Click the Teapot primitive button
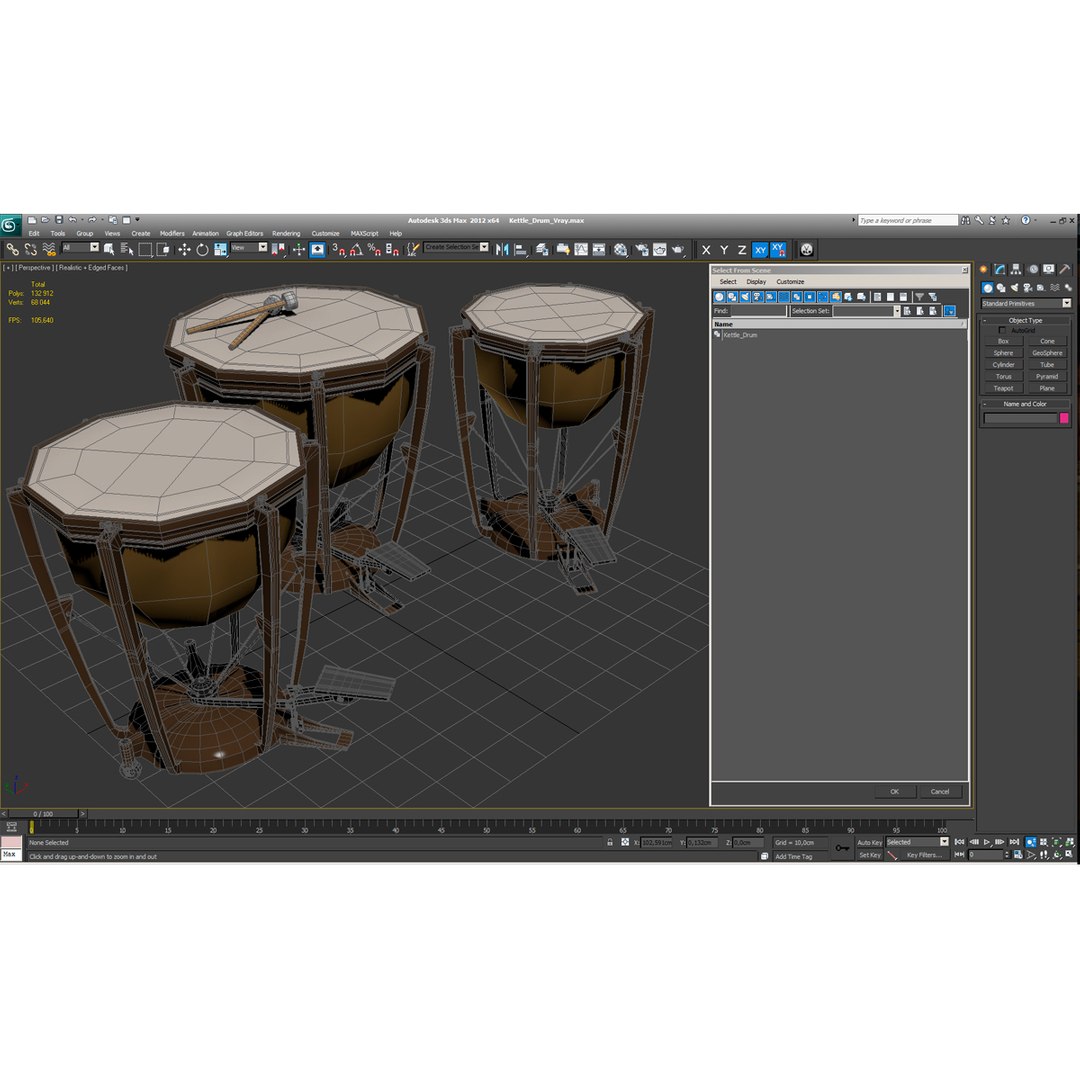Image resolution: width=1080 pixels, height=1080 pixels. pyautogui.click(x=1003, y=388)
